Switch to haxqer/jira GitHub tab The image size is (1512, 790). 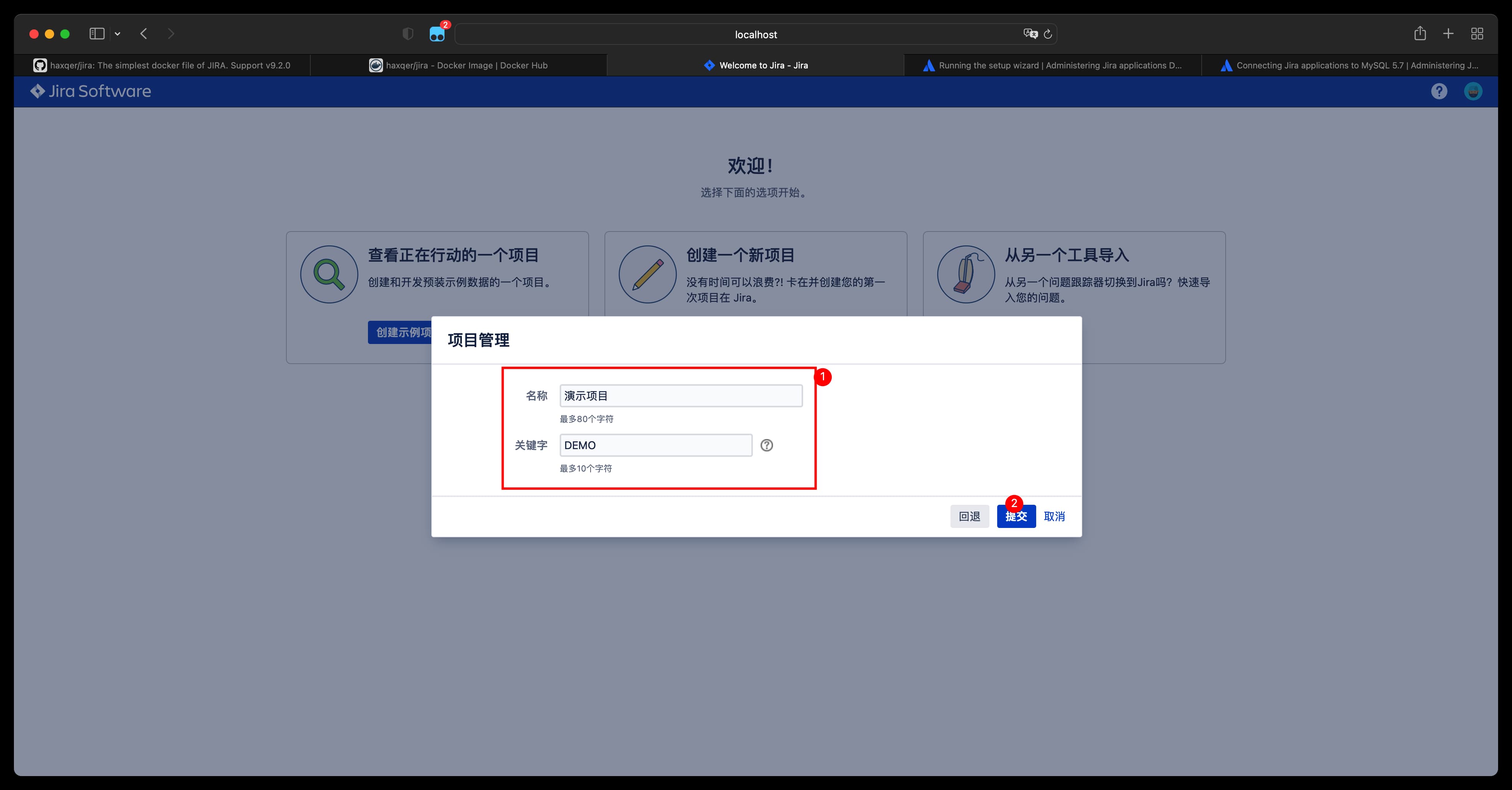pos(162,65)
